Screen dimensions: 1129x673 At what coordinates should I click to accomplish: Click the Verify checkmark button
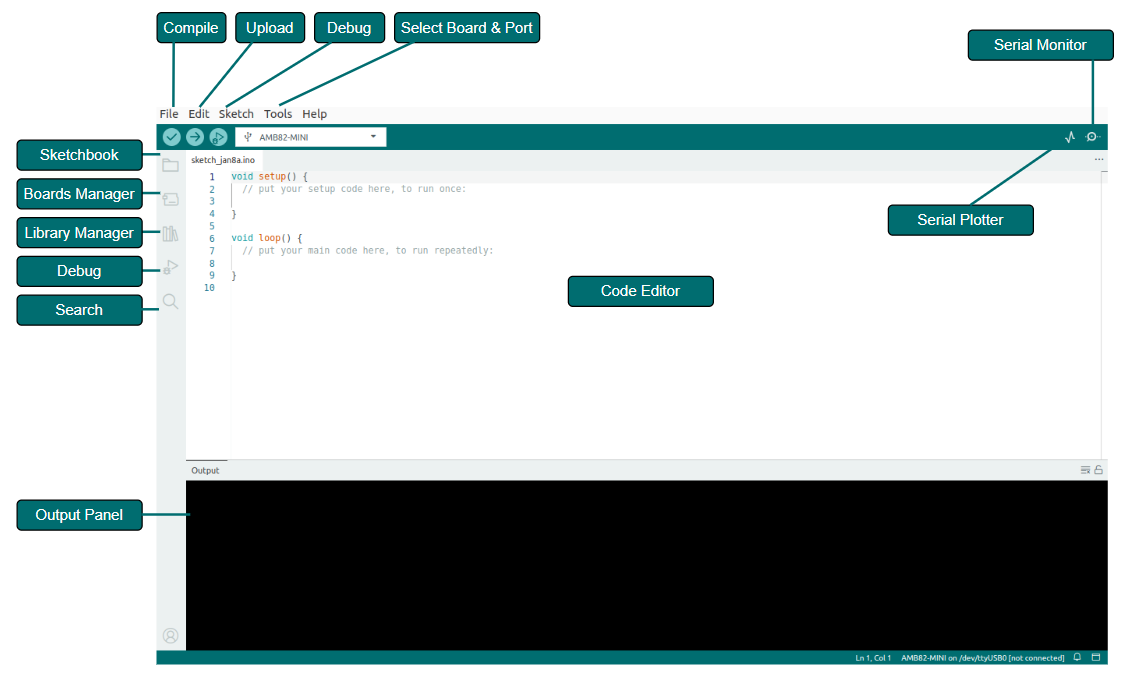(x=171, y=137)
